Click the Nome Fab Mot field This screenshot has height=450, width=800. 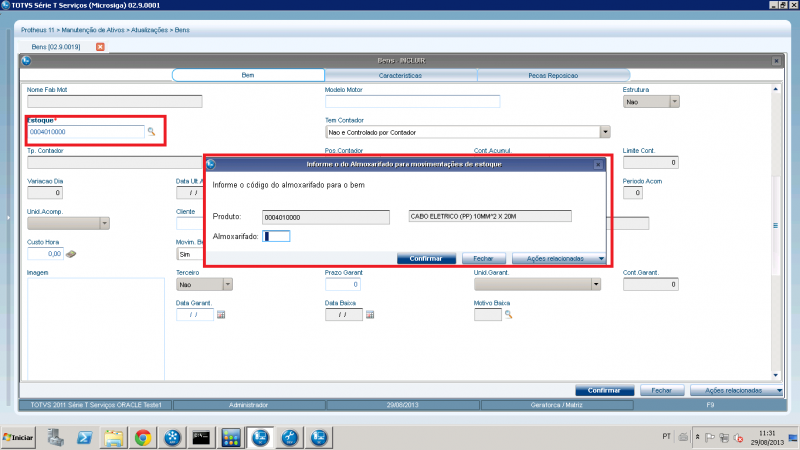click(x=115, y=102)
